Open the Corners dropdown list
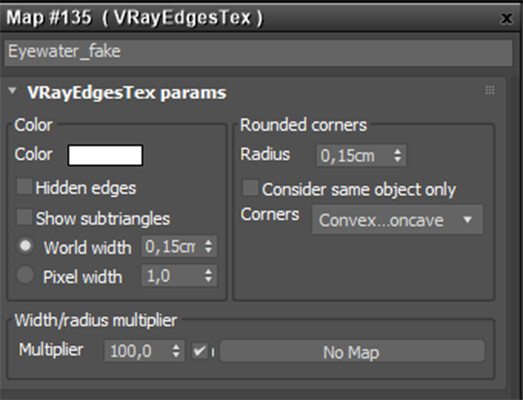The height and width of the screenshot is (400, 523). [x=397, y=220]
